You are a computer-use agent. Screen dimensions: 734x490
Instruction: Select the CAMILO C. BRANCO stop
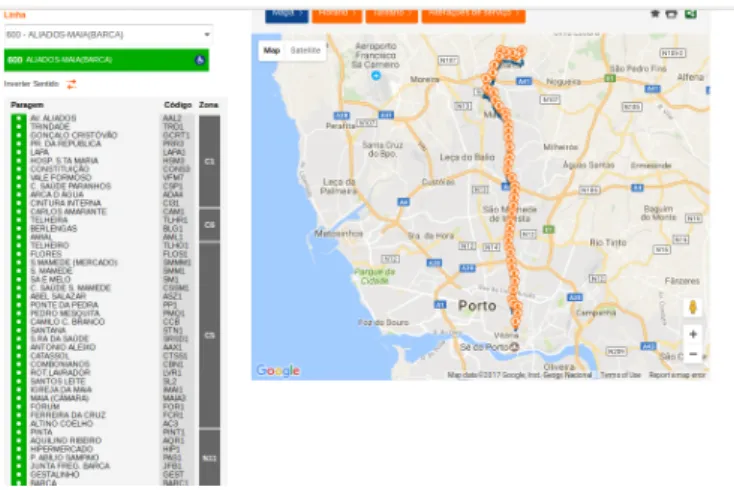tap(67, 322)
